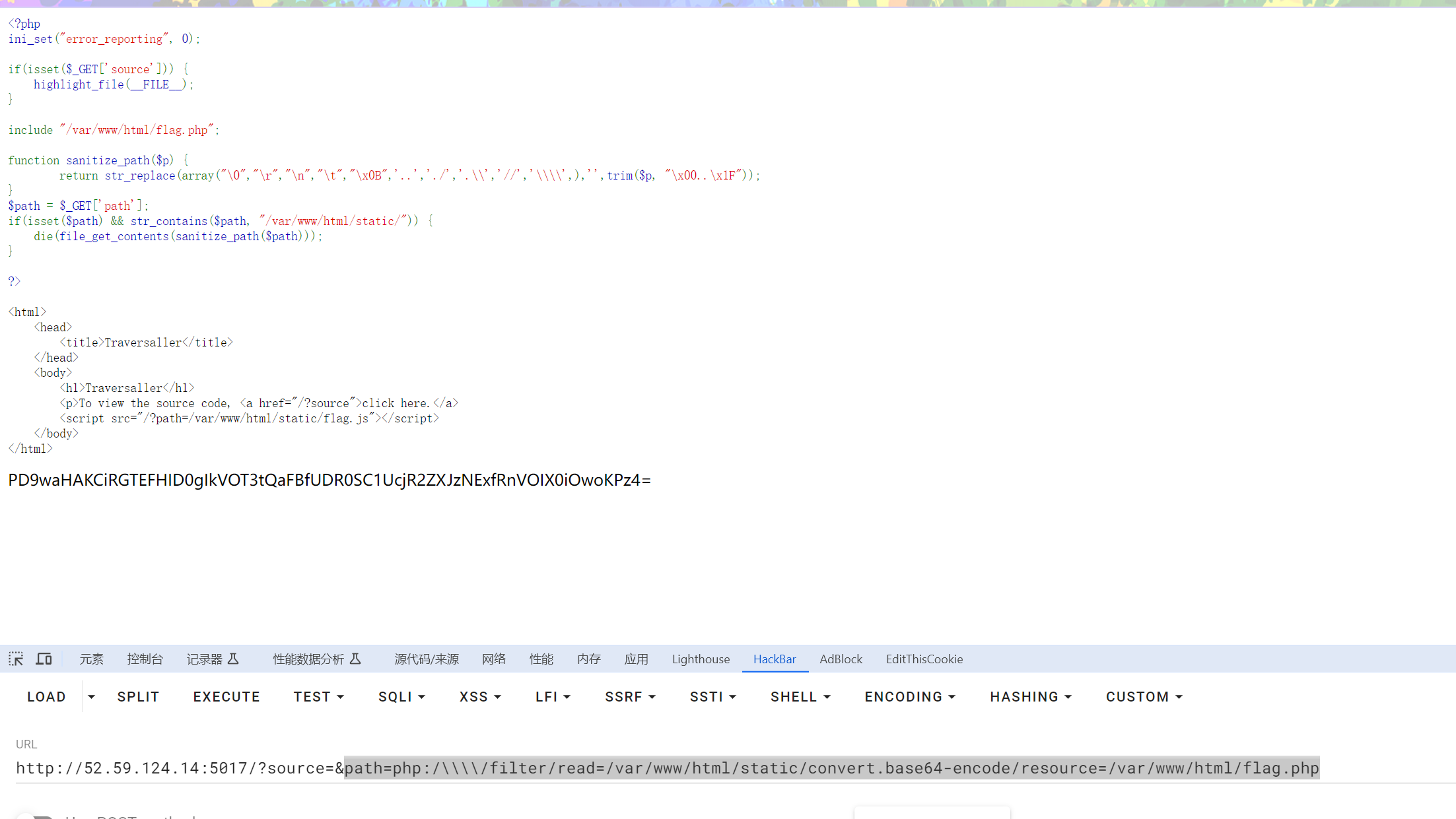
Task: Expand the XSS payload menu
Action: coord(480,697)
